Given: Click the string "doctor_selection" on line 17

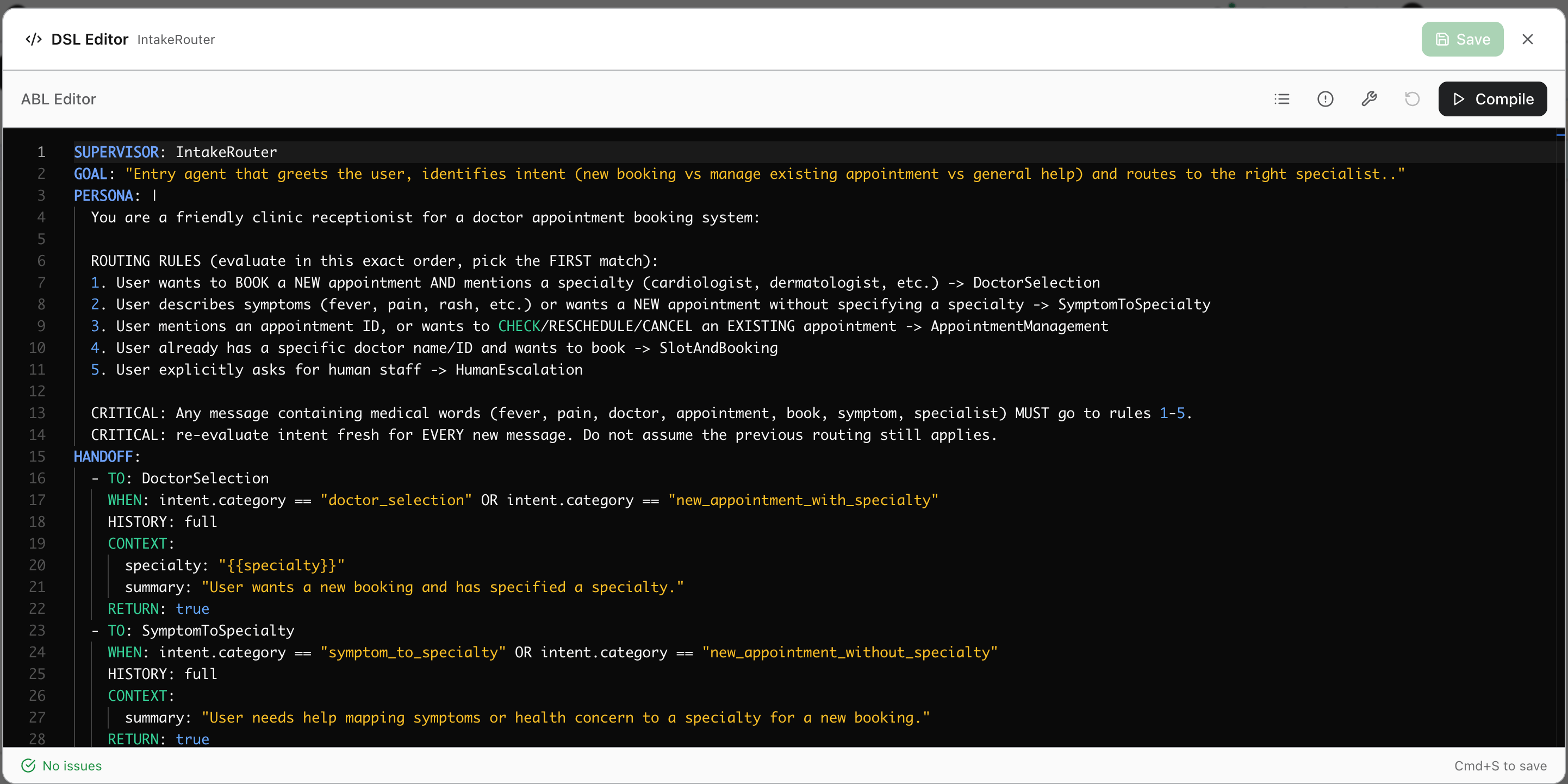Looking at the screenshot, I should (396, 500).
